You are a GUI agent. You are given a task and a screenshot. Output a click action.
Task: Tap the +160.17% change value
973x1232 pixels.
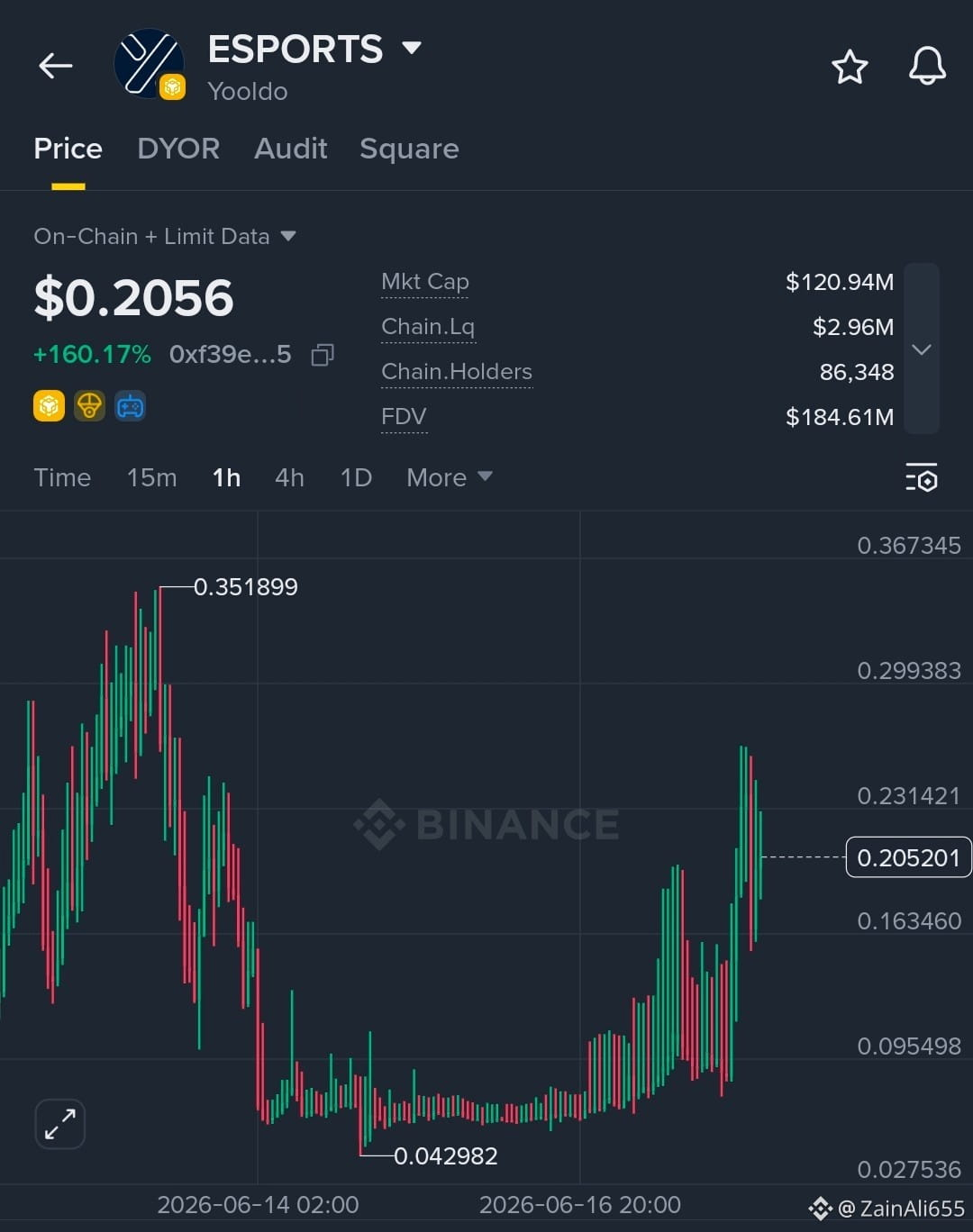pos(92,354)
